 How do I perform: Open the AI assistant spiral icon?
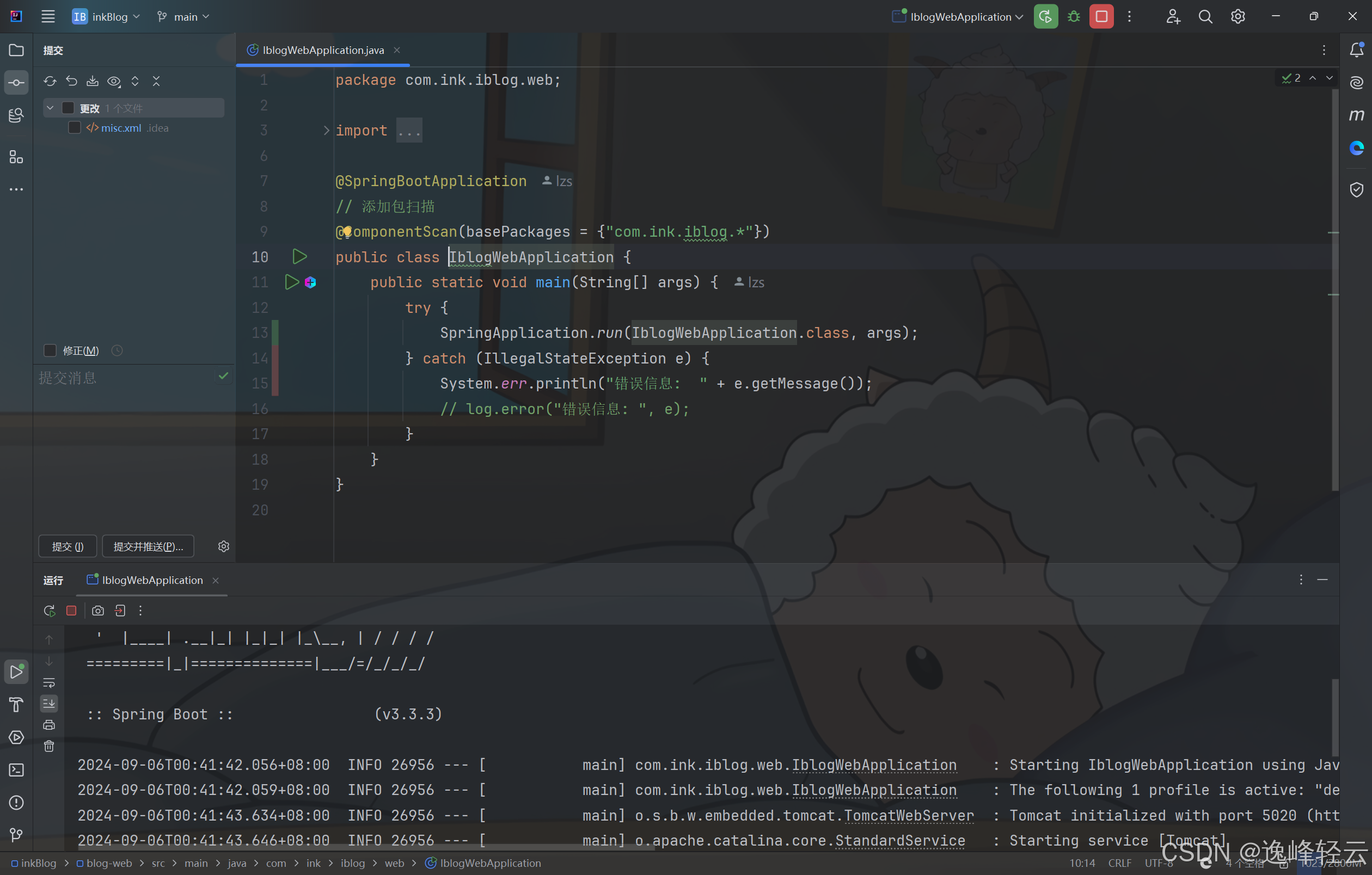pyautogui.click(x=1357, y=83)
